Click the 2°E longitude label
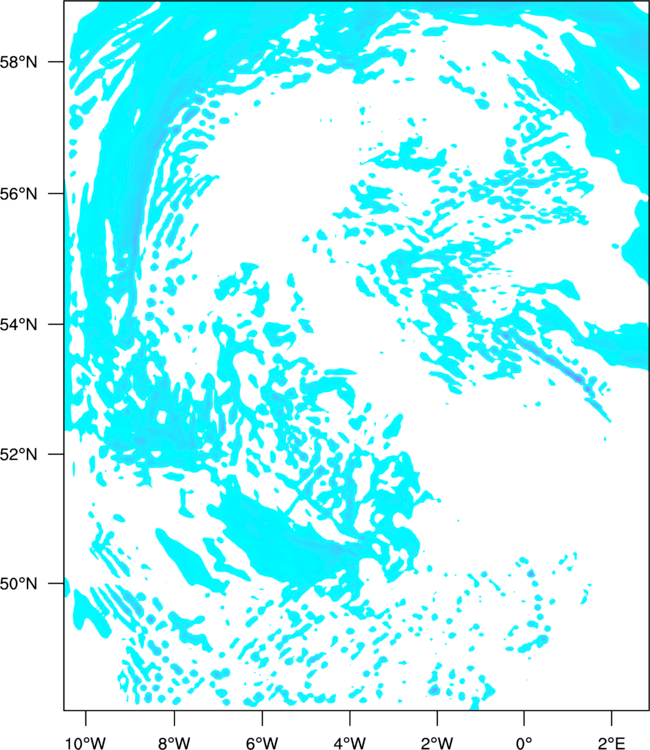Viewport: 650px width, 750px height. 611,742
